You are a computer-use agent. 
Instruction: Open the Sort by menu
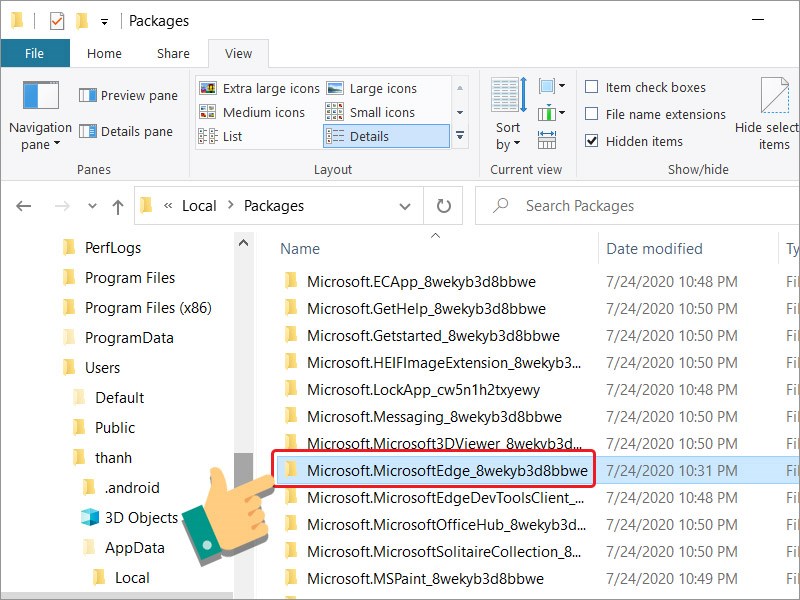(508, 114)
